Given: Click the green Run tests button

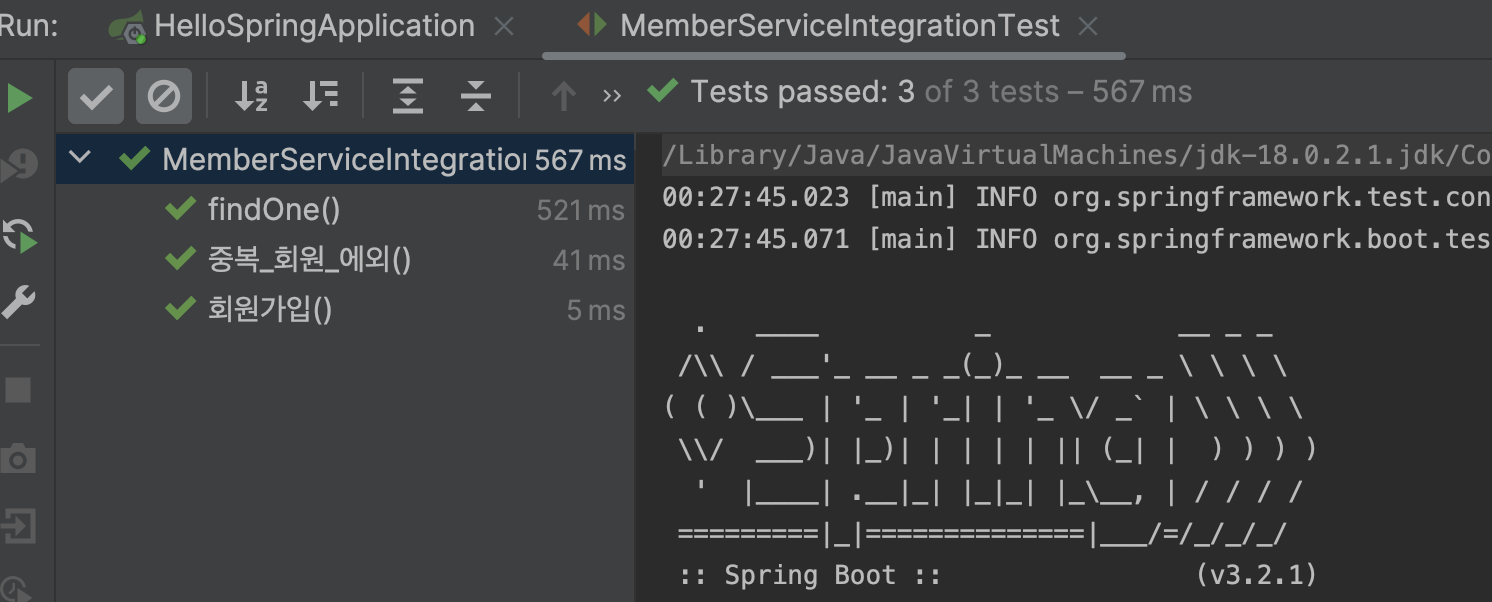Looking at the screenshot, I should click(19, 98).
